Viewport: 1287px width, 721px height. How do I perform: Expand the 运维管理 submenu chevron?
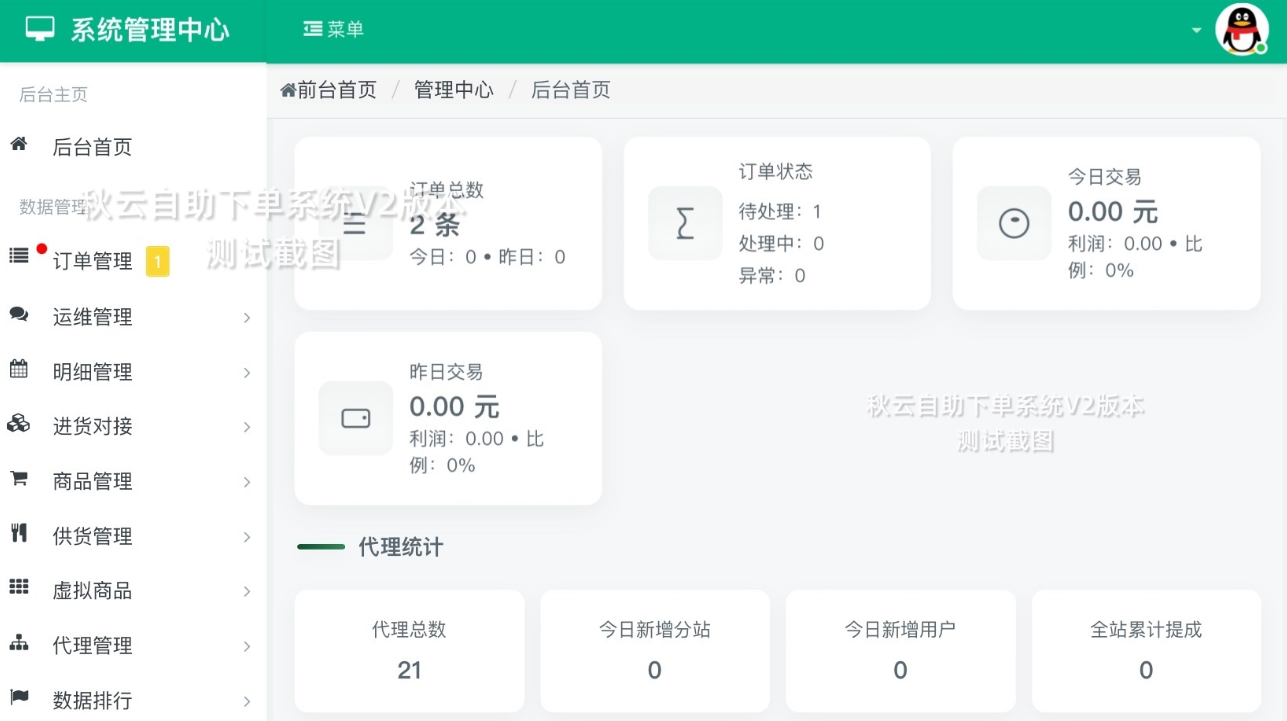(247, 317)
